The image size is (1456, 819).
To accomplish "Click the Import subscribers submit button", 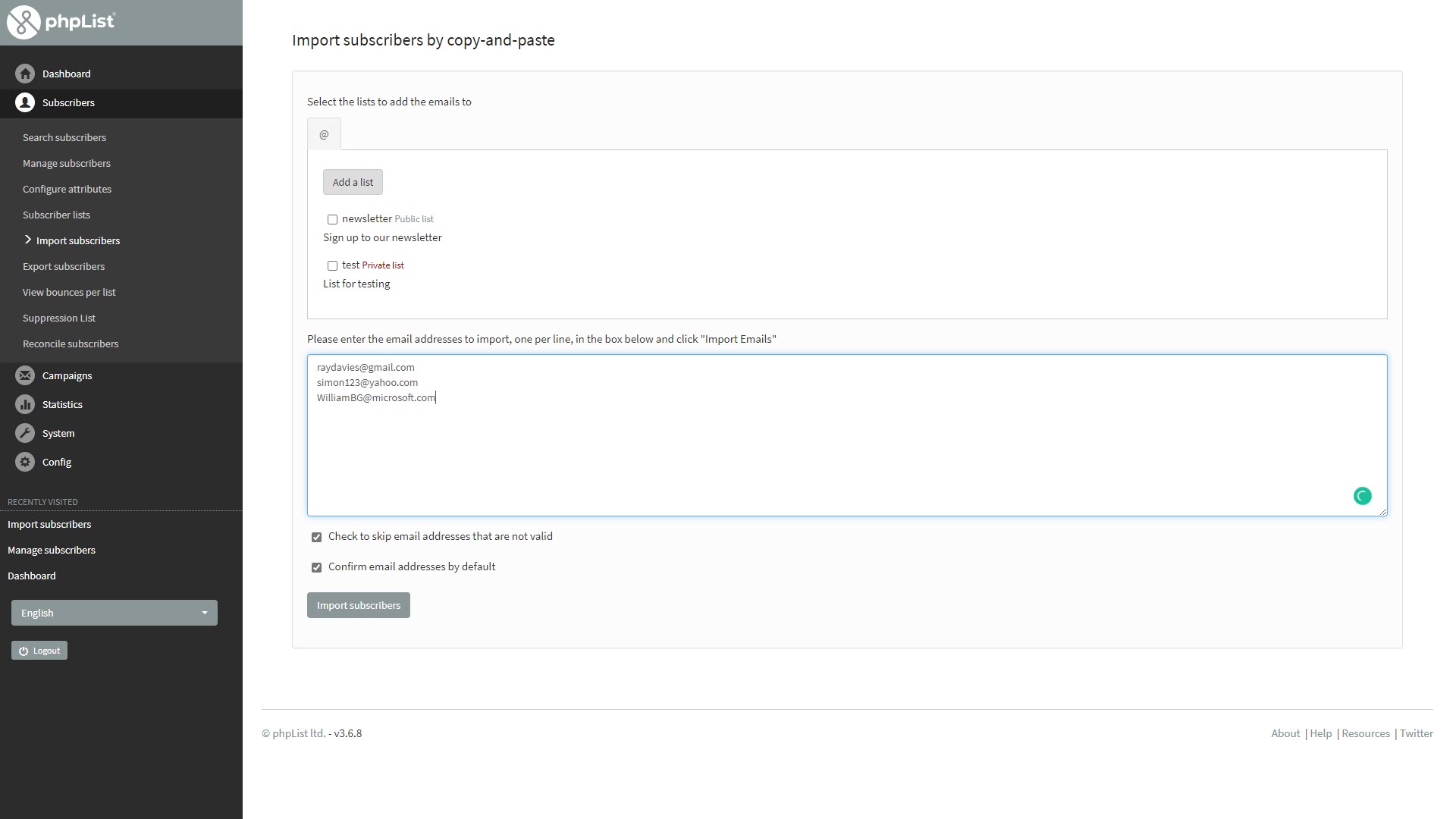I will pos(359,605).
